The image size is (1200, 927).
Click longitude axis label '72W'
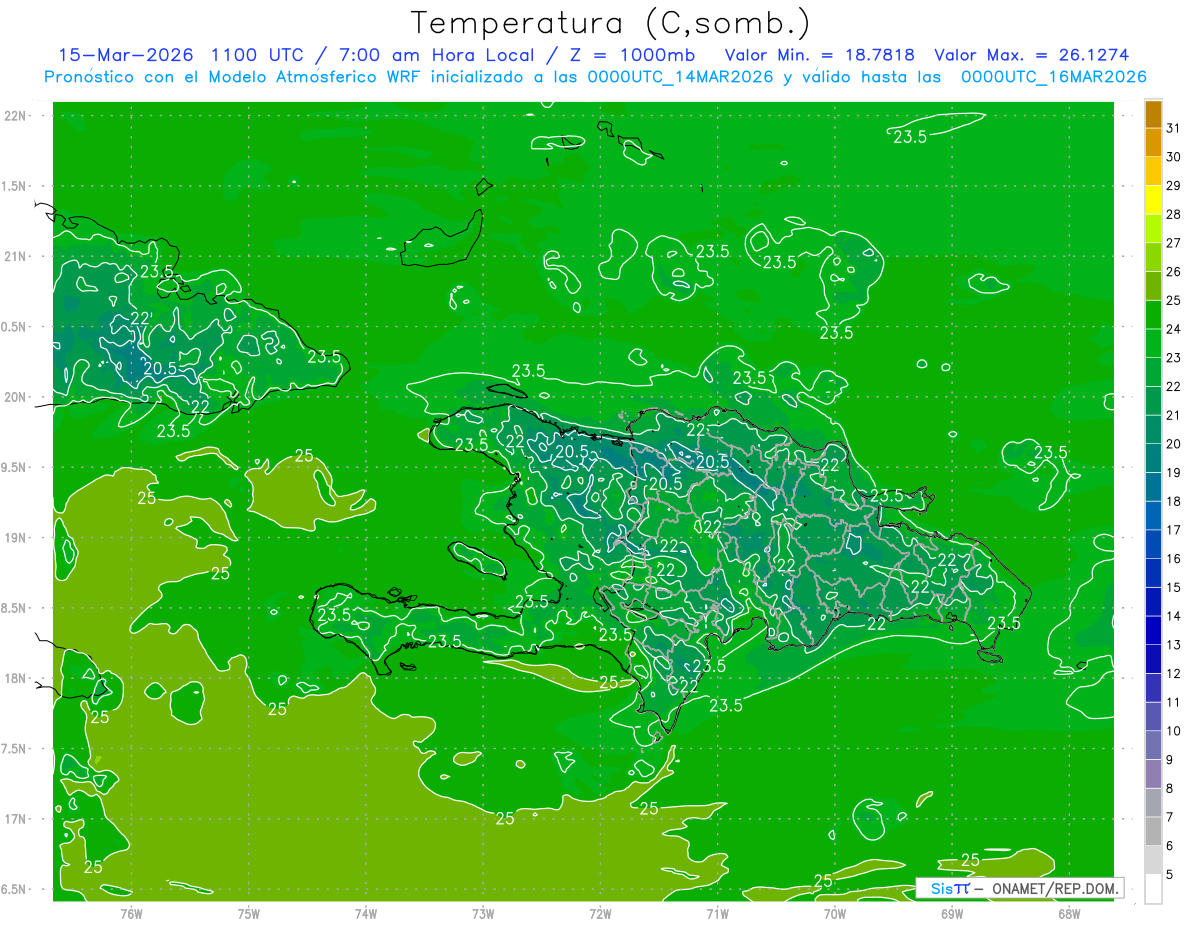click(600, 914)
